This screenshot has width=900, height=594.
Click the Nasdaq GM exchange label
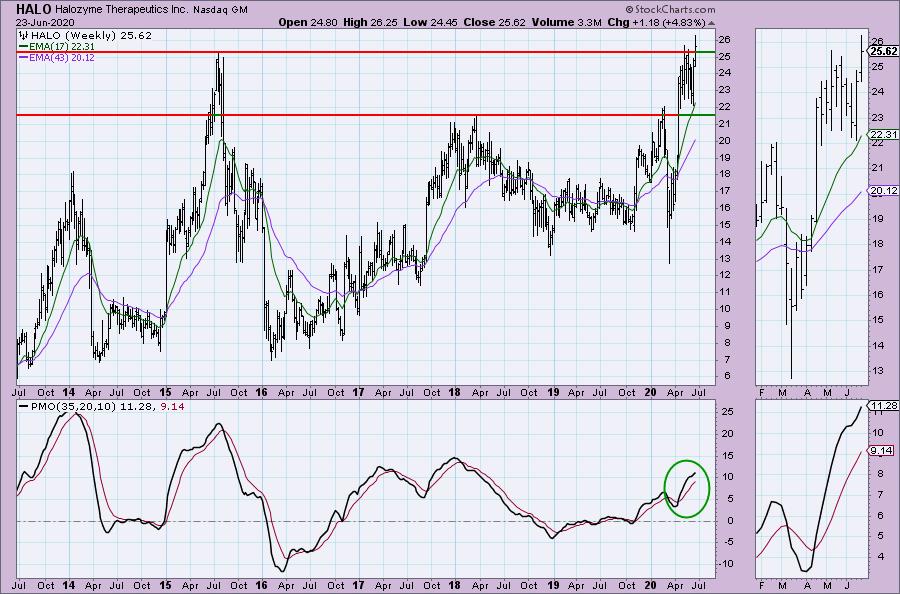[x=220, y=10]
